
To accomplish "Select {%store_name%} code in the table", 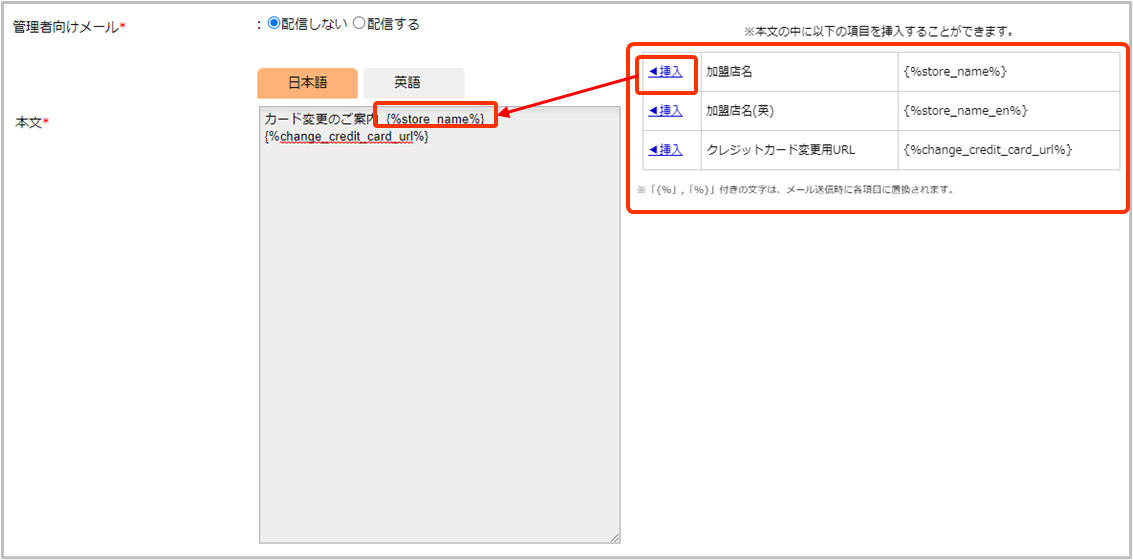I will tap(955, 71).
